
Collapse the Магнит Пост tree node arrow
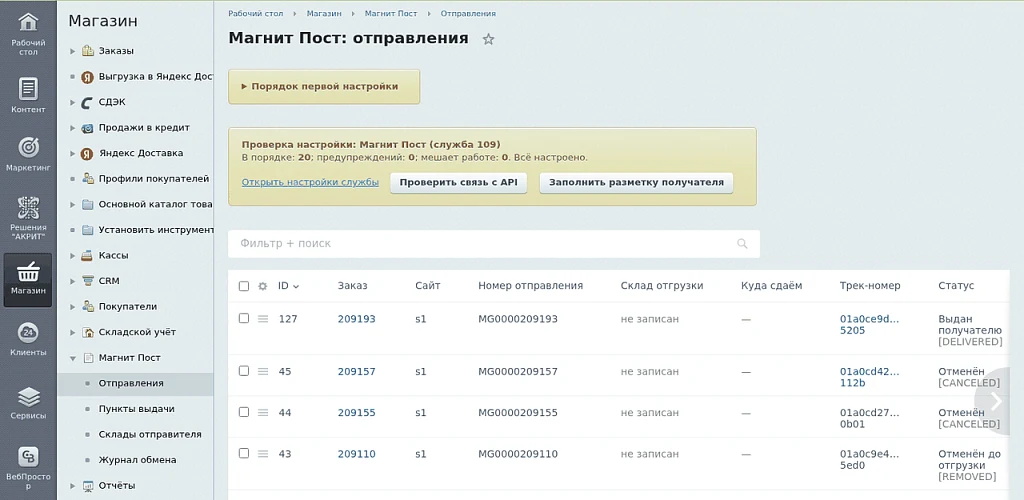coord(72,358)
